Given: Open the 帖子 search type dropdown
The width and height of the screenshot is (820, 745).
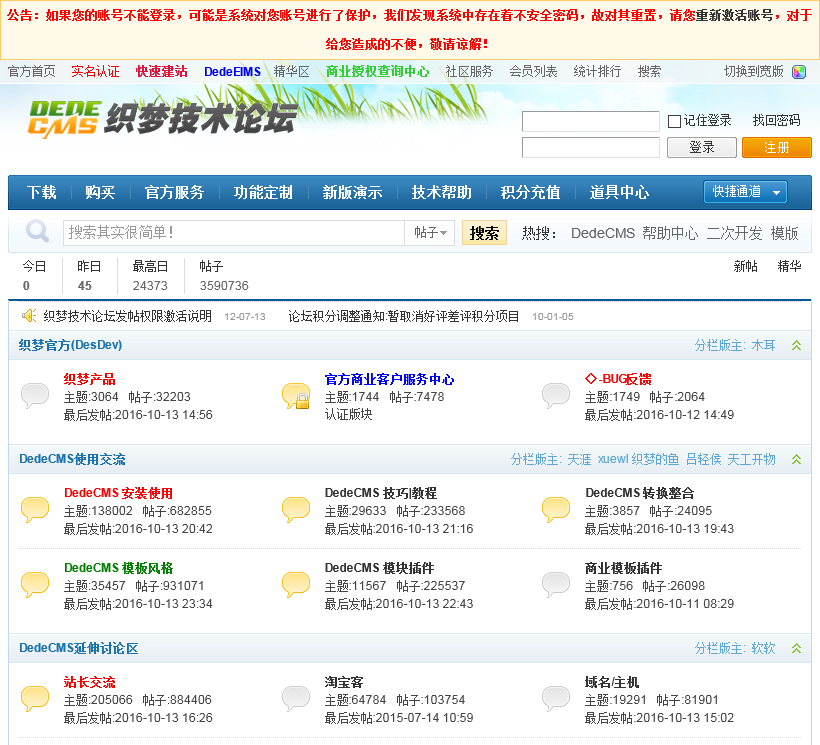Looking at the screenshot, I should [430, 232].
